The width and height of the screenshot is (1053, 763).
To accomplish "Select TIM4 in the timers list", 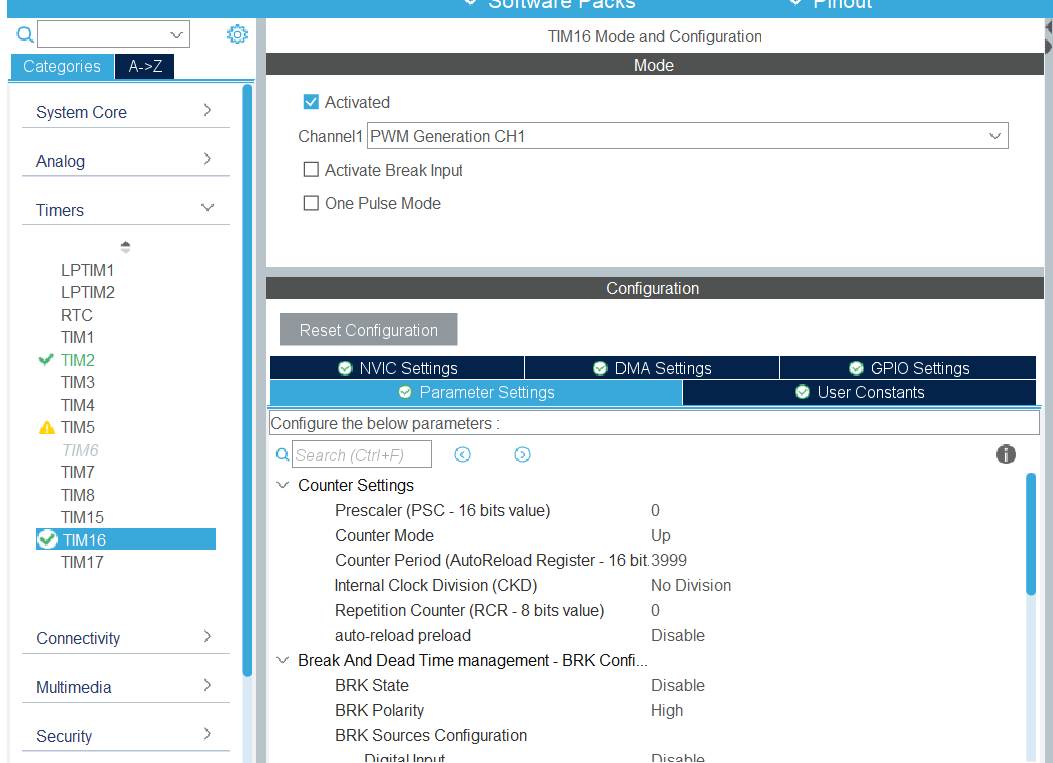I will 77,405.
